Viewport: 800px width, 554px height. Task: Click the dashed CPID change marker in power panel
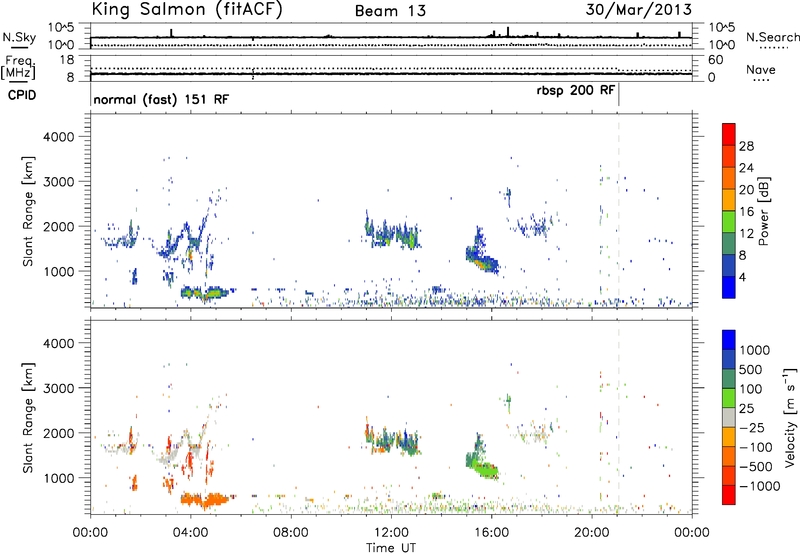619,211
